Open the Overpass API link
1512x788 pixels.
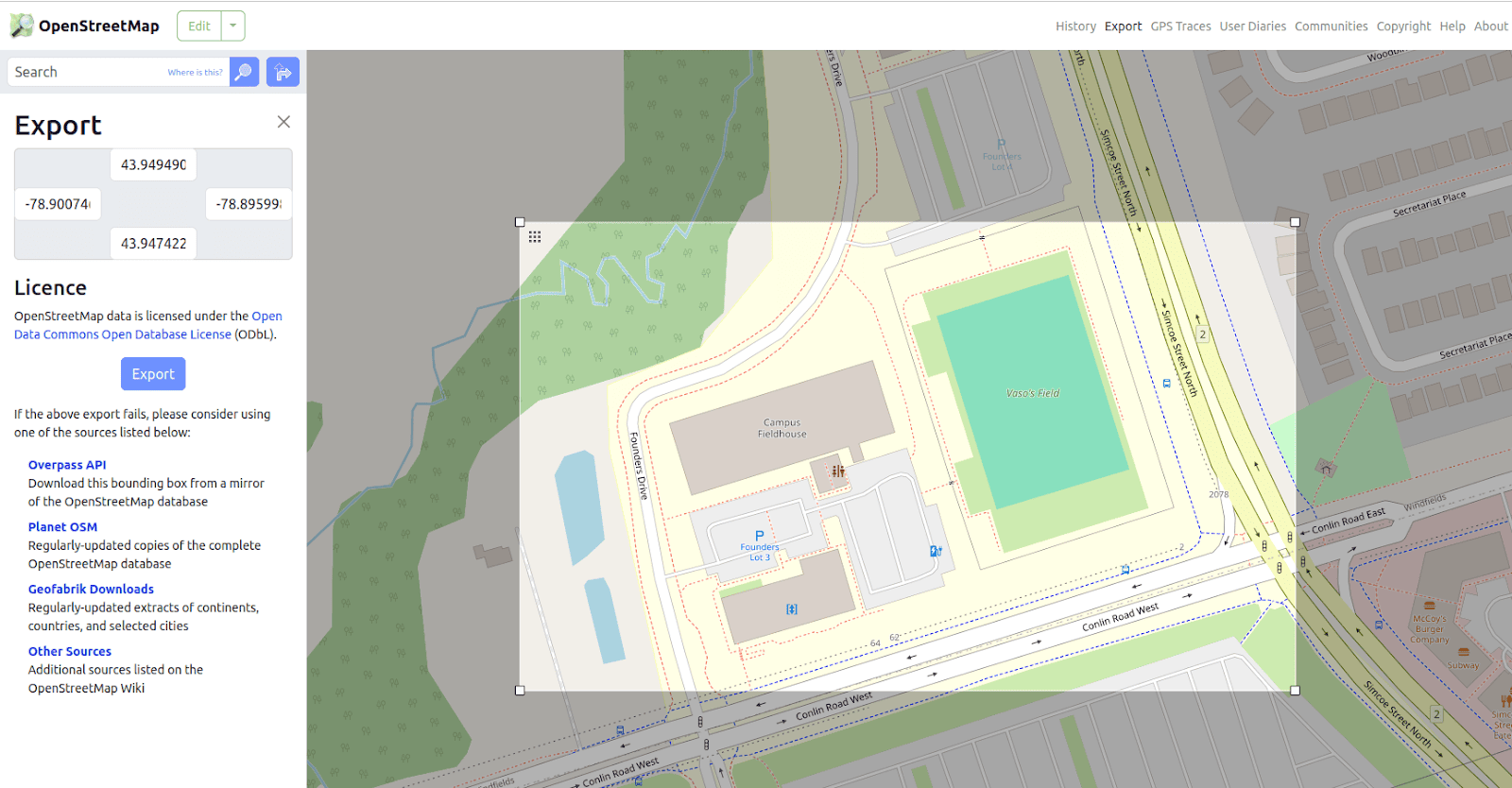click(x=67, y=465)
